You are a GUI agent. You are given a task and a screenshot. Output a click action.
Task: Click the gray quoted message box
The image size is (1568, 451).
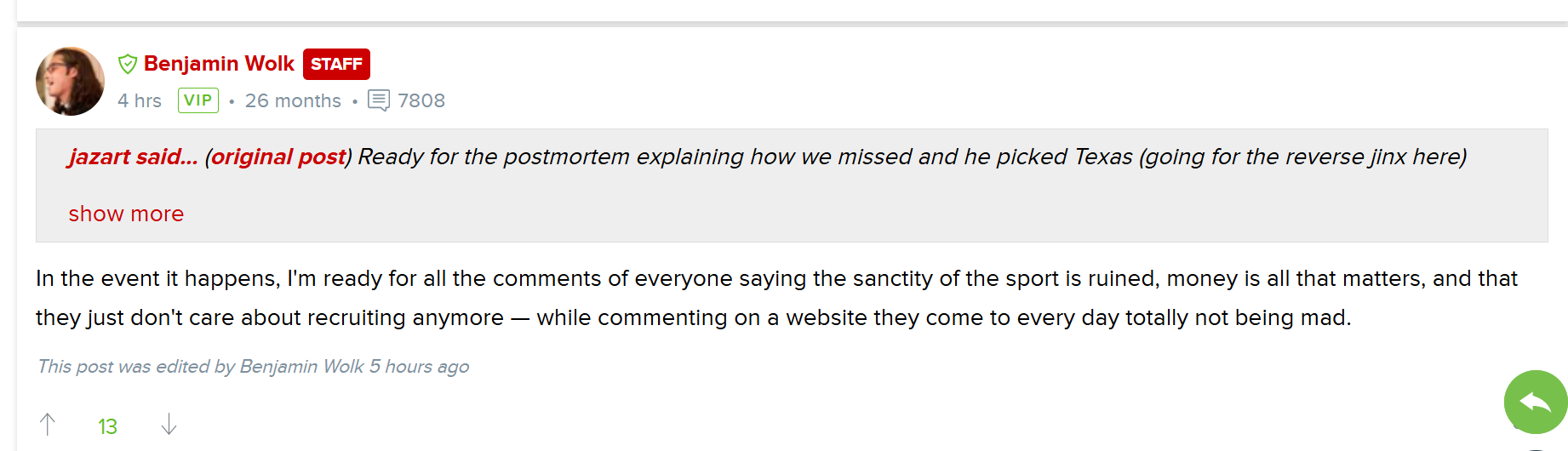pos(792,186)
